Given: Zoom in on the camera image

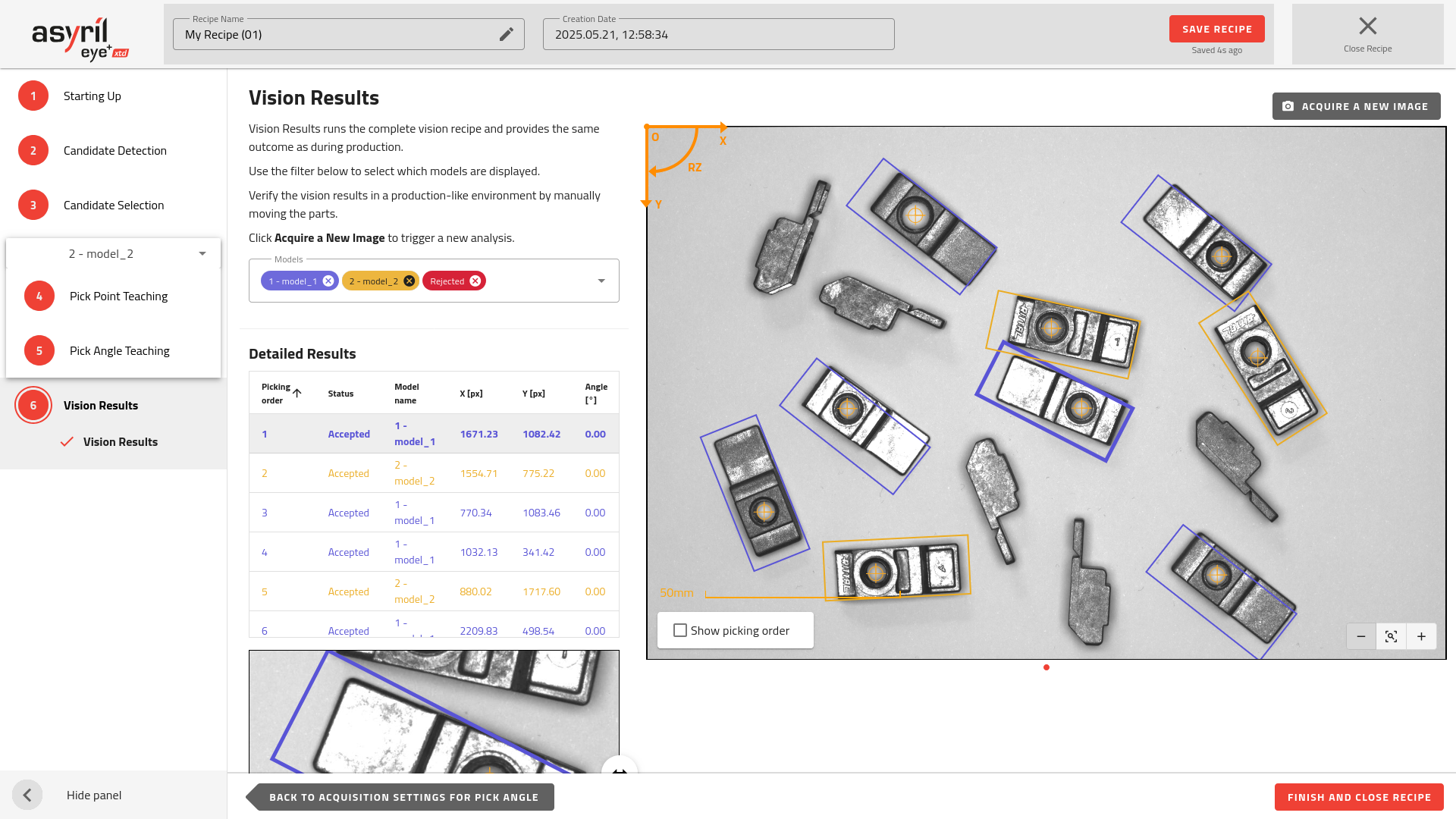Looking at the screenshot, I should [1422, 637].
